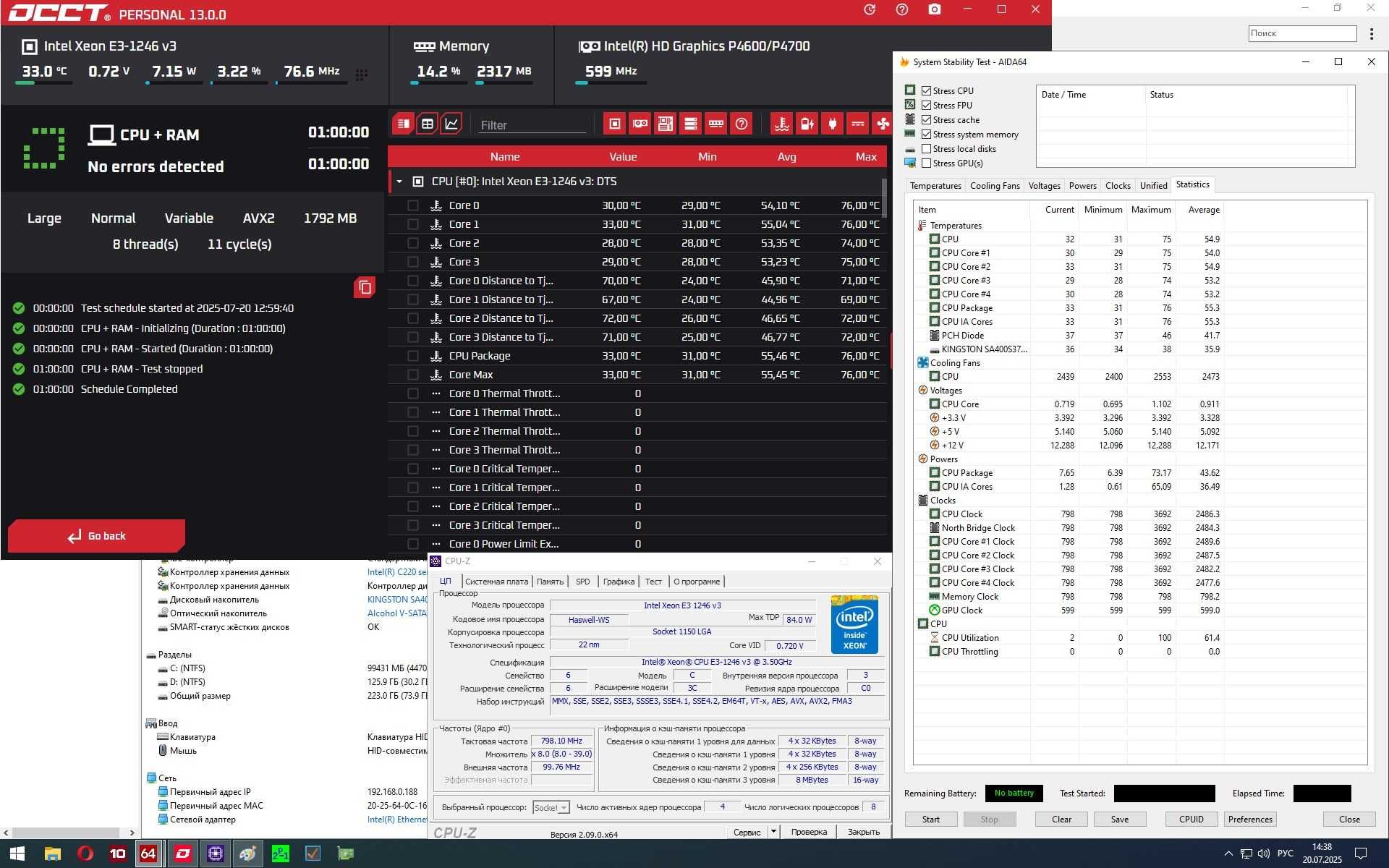
Task: Open OCCT from the Windows taskbar
Action: point(183,854)
